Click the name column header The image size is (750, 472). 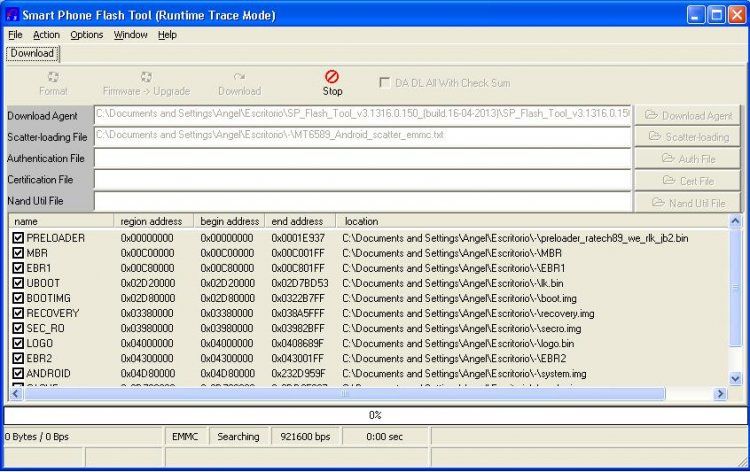61,221
